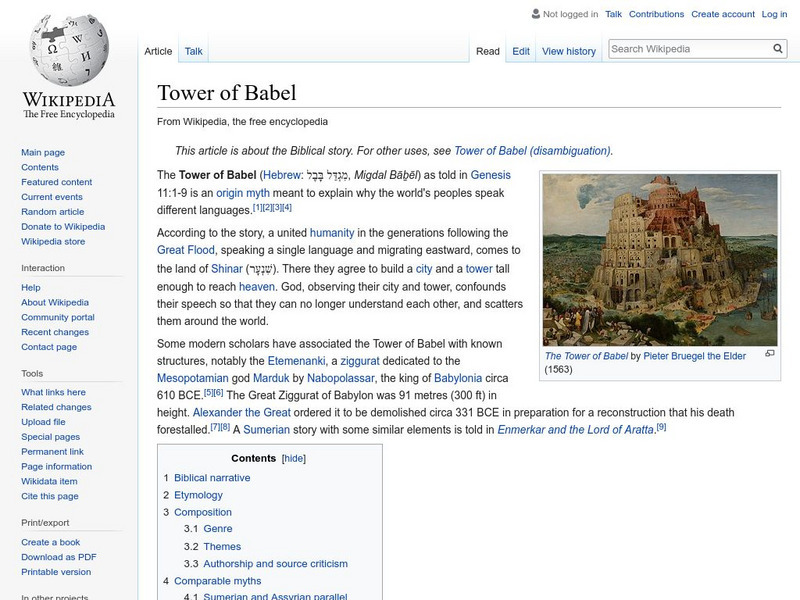Open Alexander the Great link

click(242, 412)
